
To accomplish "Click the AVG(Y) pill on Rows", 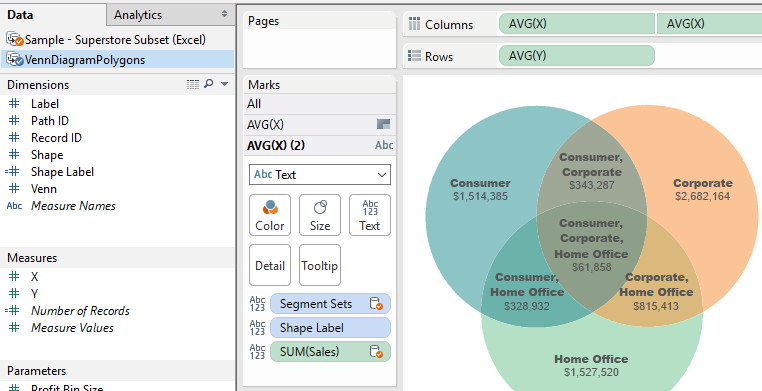I will [x=577, y=56].
